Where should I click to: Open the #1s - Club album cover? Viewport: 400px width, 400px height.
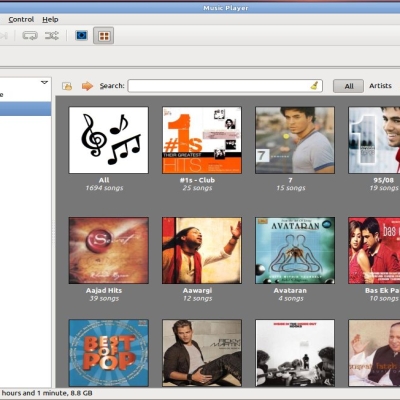pos(202,140)
